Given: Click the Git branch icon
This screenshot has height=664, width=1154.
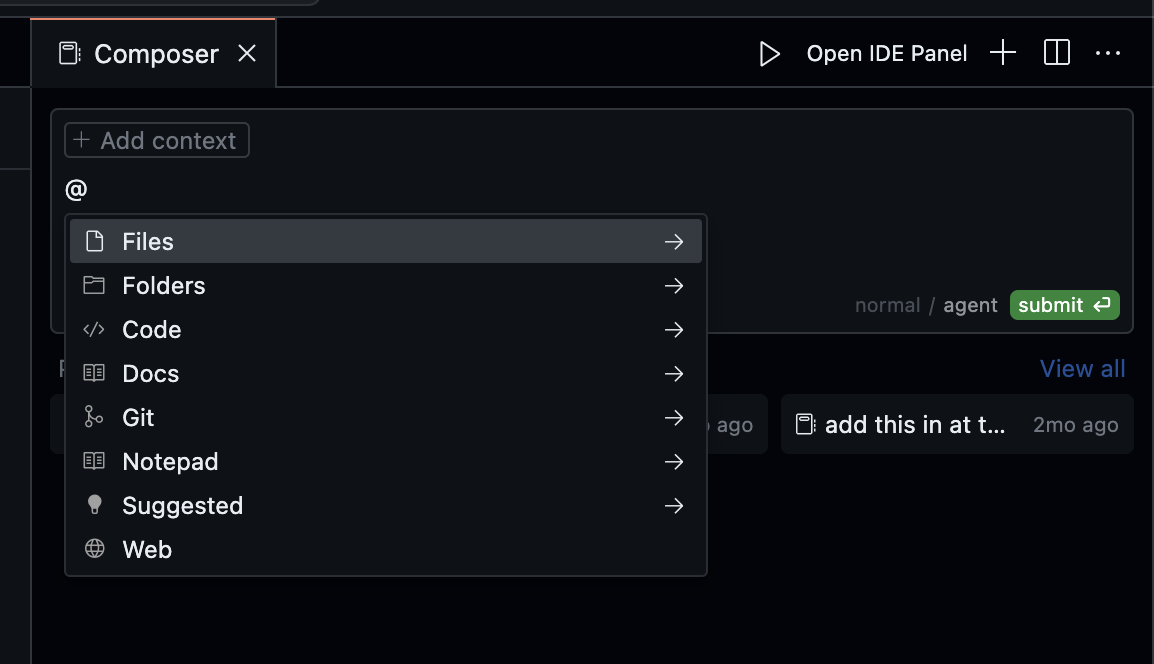Looking at the screenshot, I should coord(94,417).
